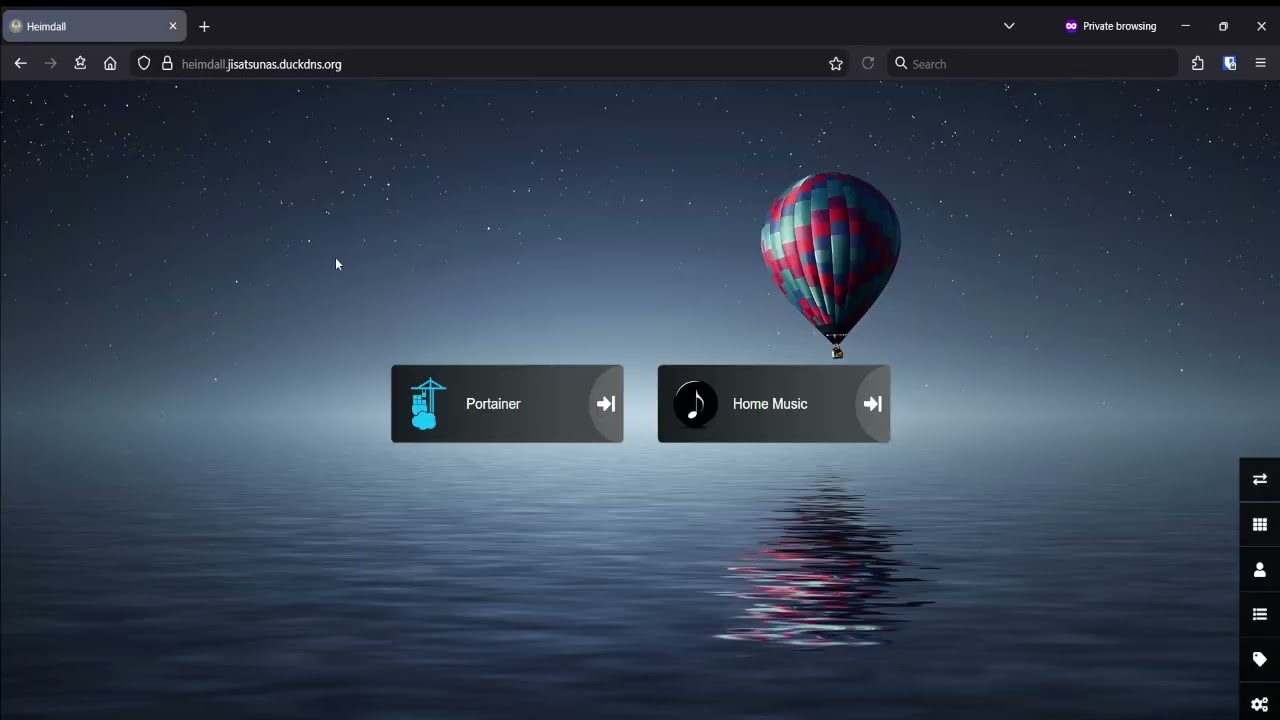Click the Private browsing indicator
The width and height of the screenshot is (1280, 720).
pos(1110,27)
